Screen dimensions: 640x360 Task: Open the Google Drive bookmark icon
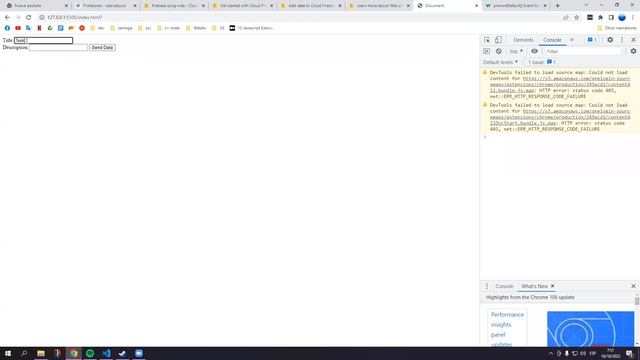click(x=50, y=28)
